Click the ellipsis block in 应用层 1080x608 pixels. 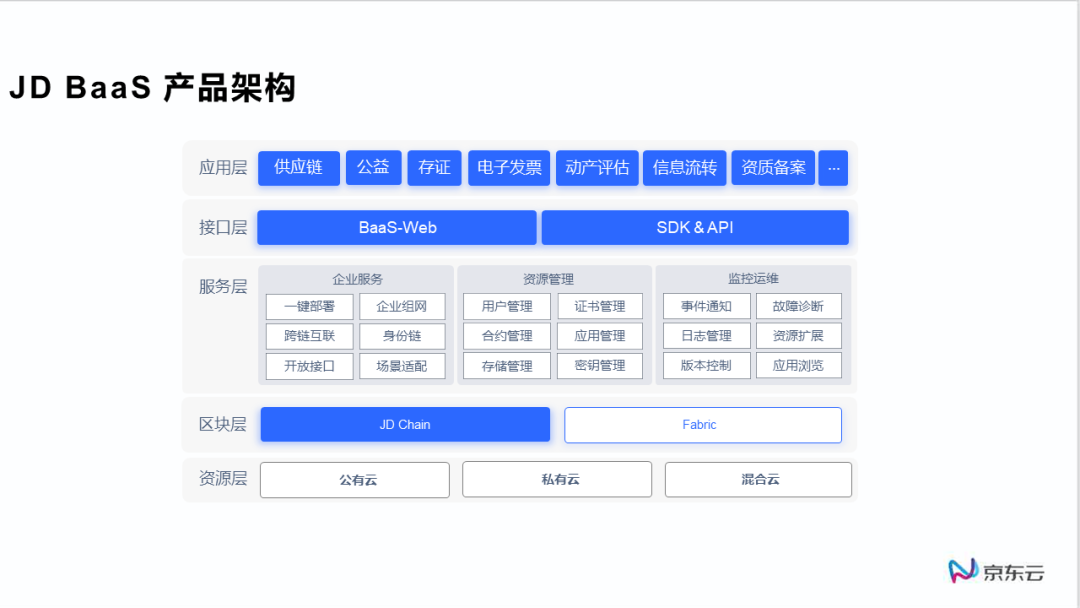tap(833, 168)
